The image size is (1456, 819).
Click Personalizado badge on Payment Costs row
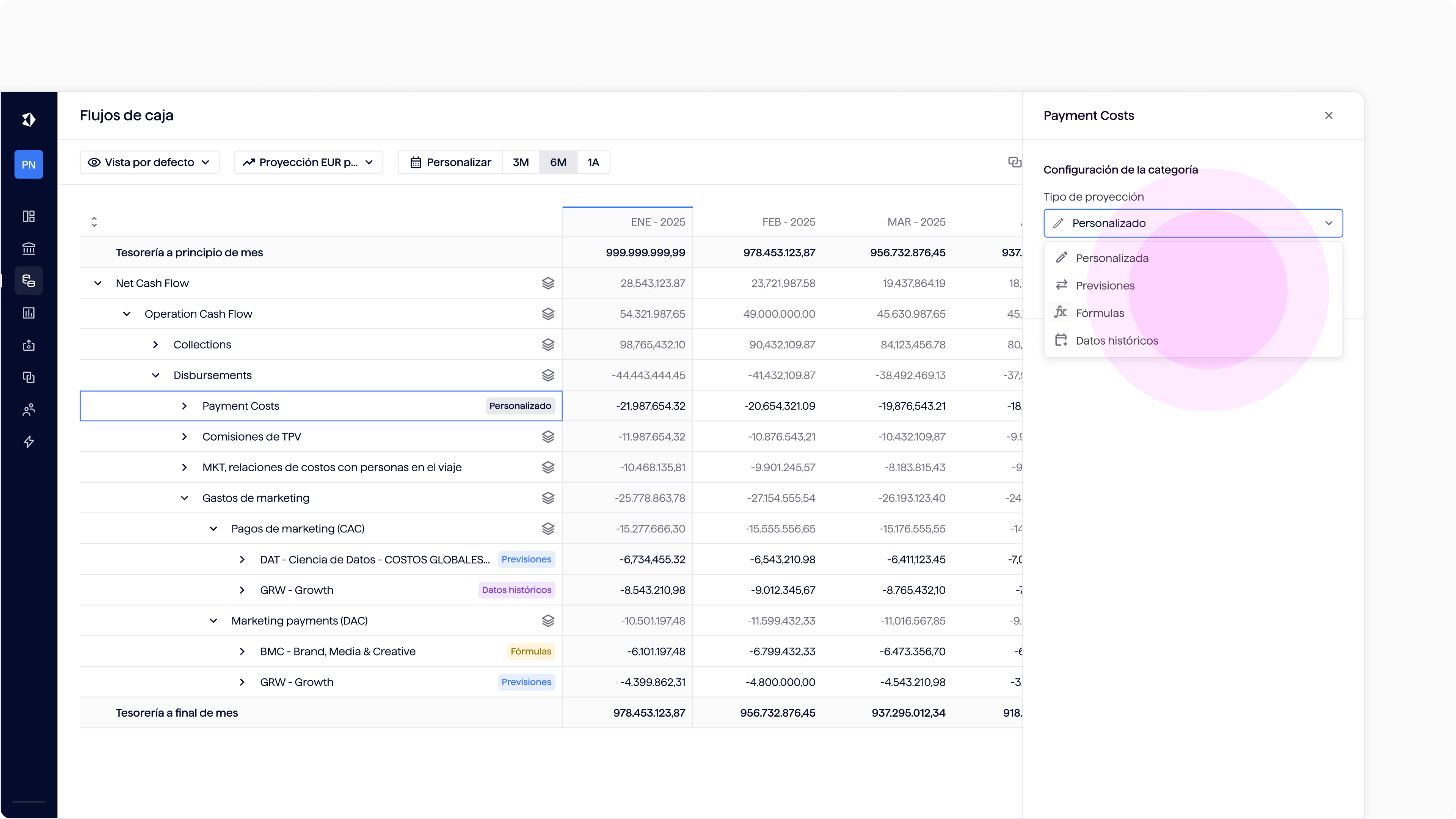pos(520,406)
